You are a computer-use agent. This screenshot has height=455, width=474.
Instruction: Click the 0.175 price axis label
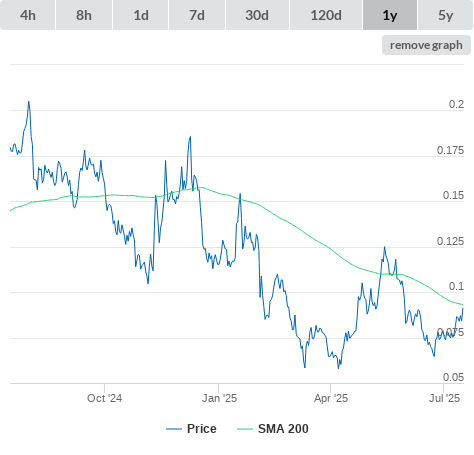[450, 150]
